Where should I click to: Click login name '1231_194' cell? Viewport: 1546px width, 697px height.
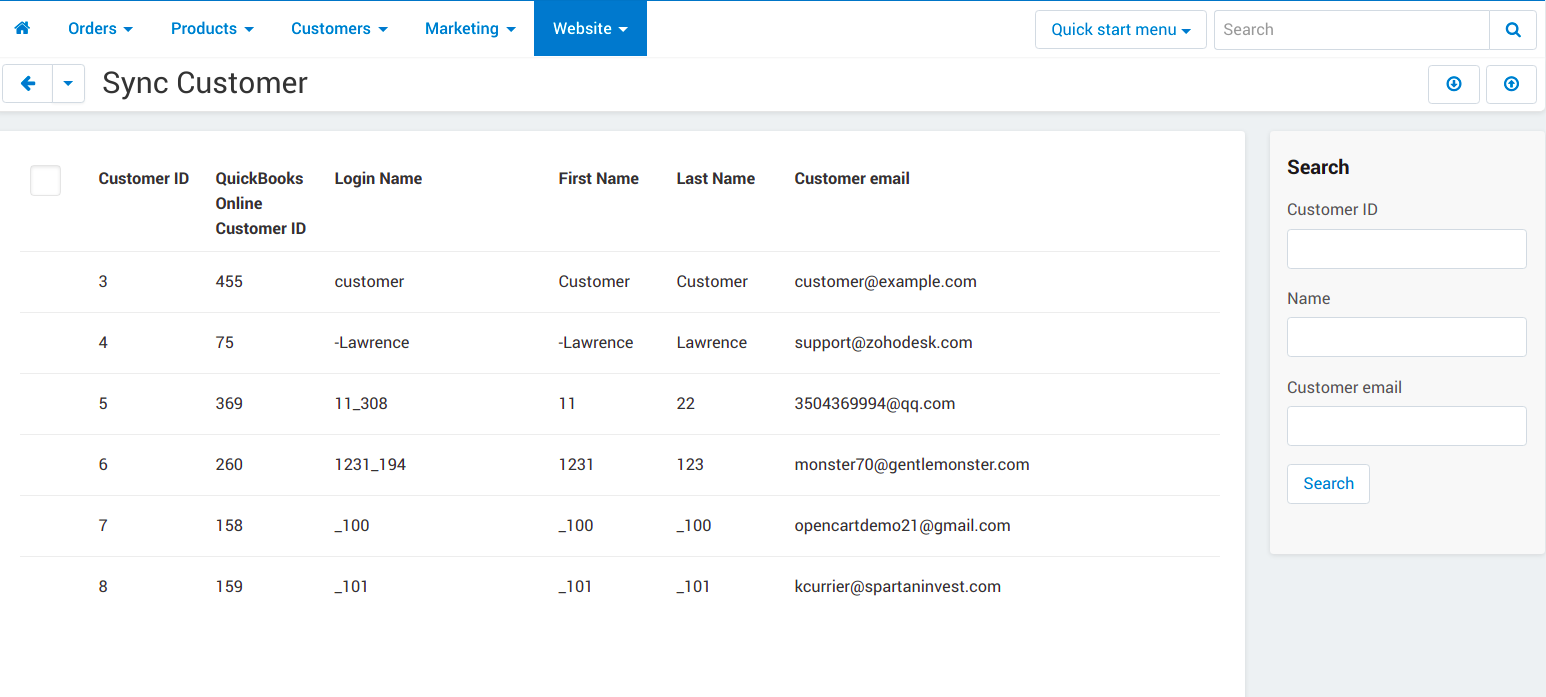370,465
